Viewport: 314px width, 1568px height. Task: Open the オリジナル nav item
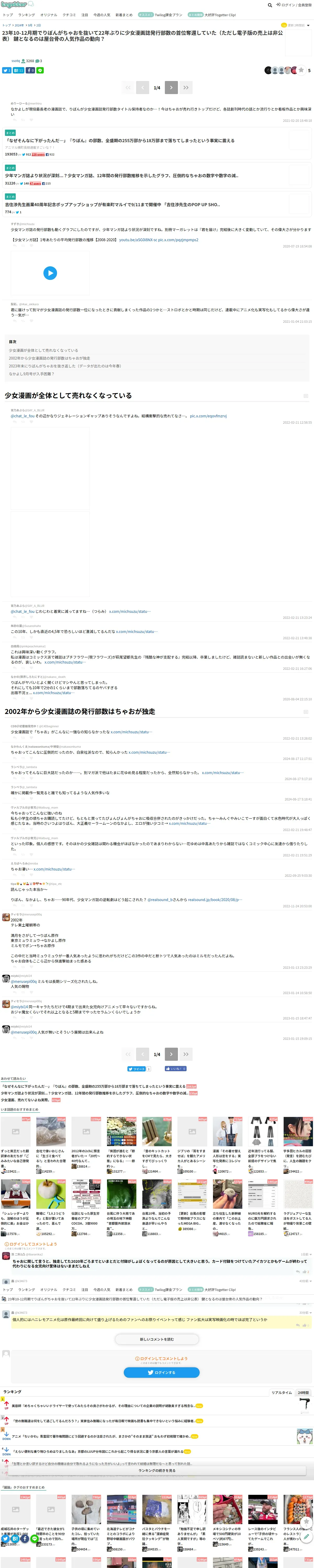pos(49,15)
